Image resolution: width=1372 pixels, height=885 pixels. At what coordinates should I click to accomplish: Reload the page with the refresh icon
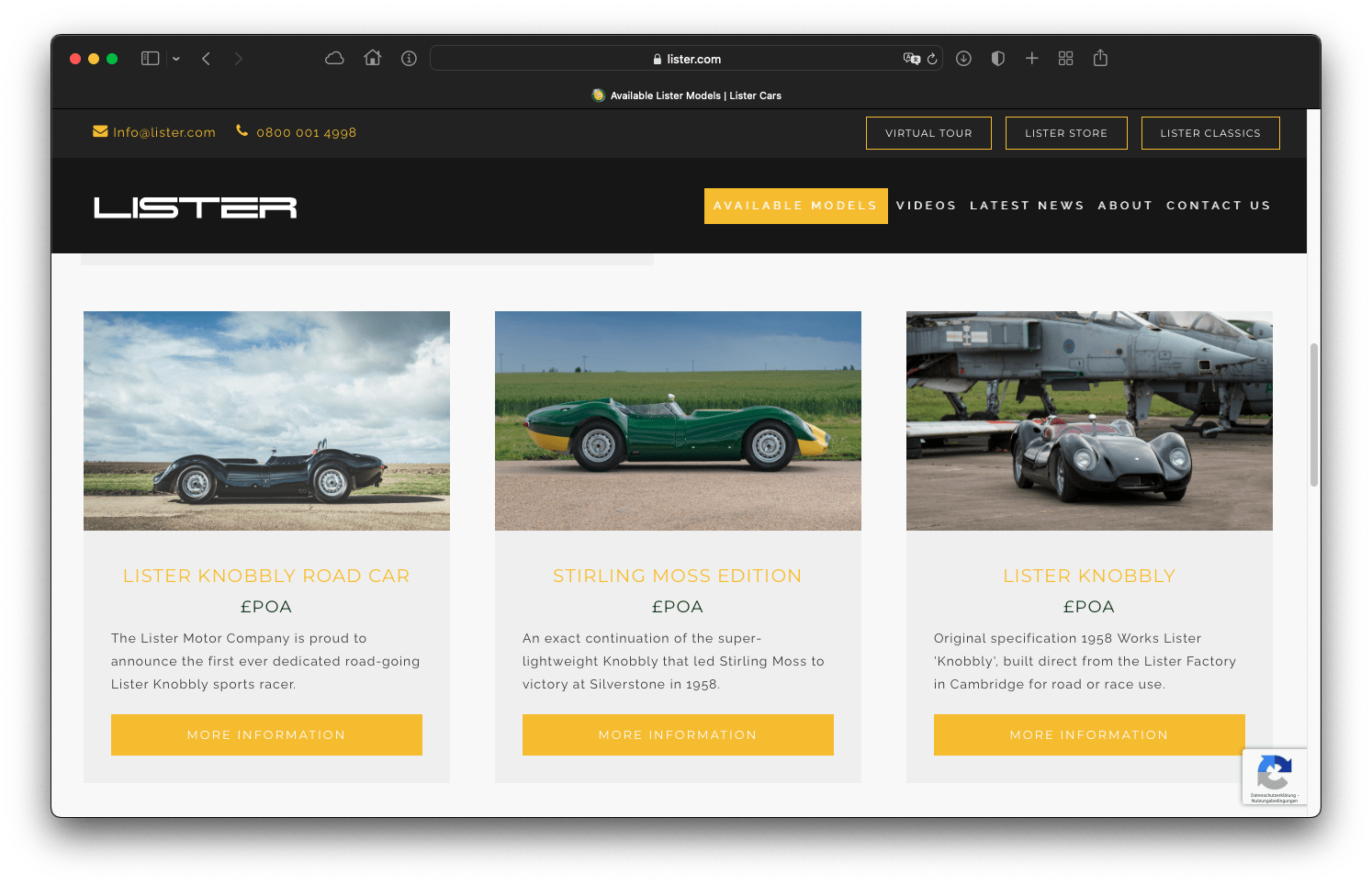932,59
